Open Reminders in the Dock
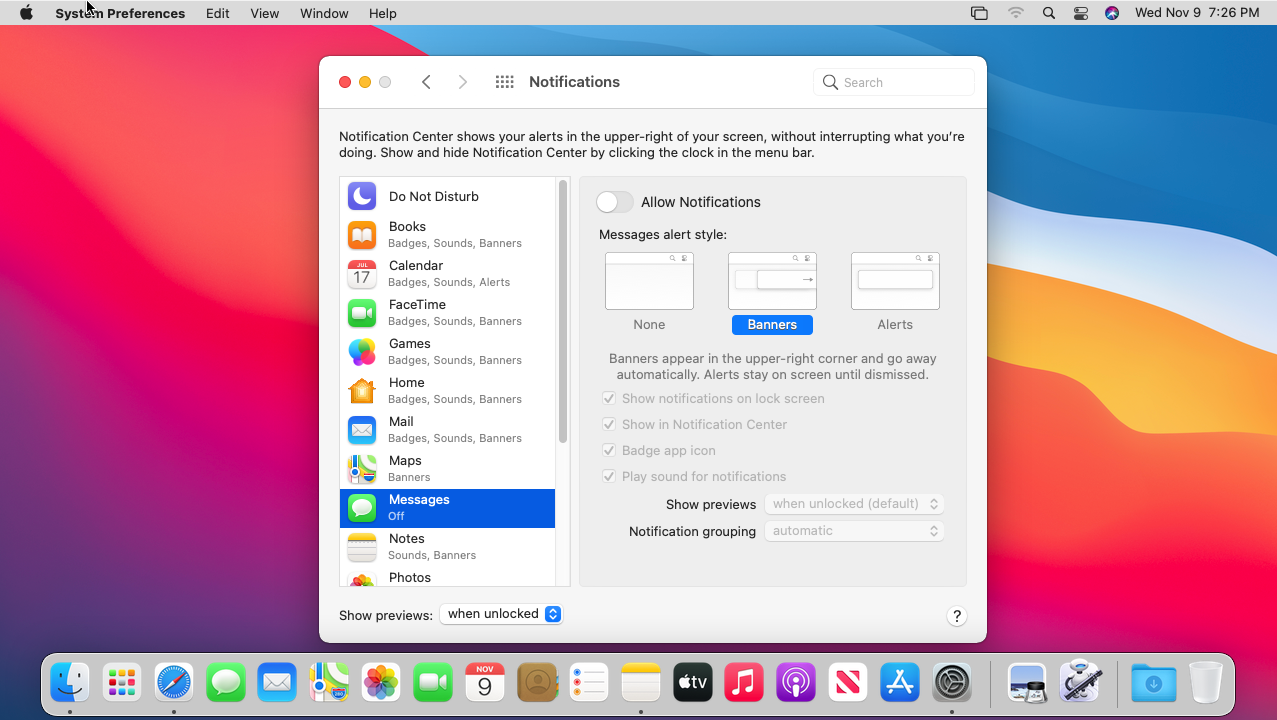Image resolution: width=1277 pixels, height=720 pixels. 589,683
